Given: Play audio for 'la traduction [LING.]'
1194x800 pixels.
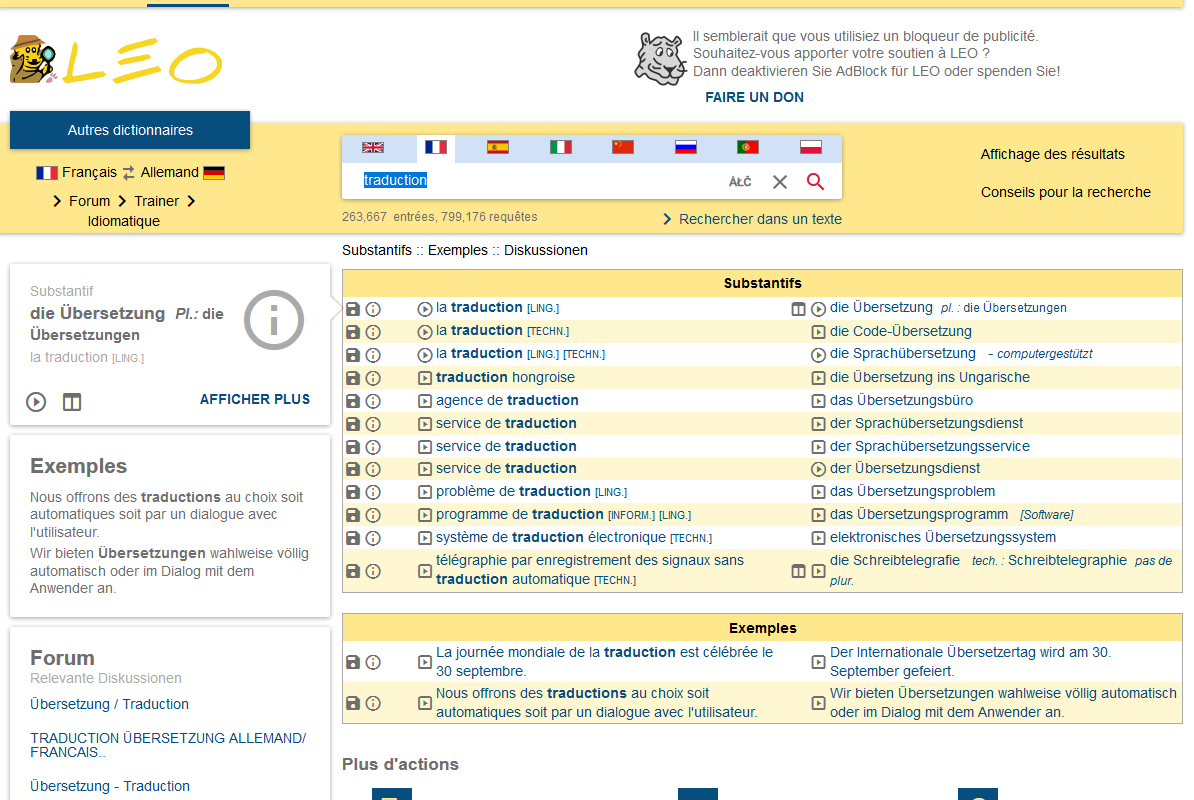Looking at the screenshot, I should coord(425,309).
